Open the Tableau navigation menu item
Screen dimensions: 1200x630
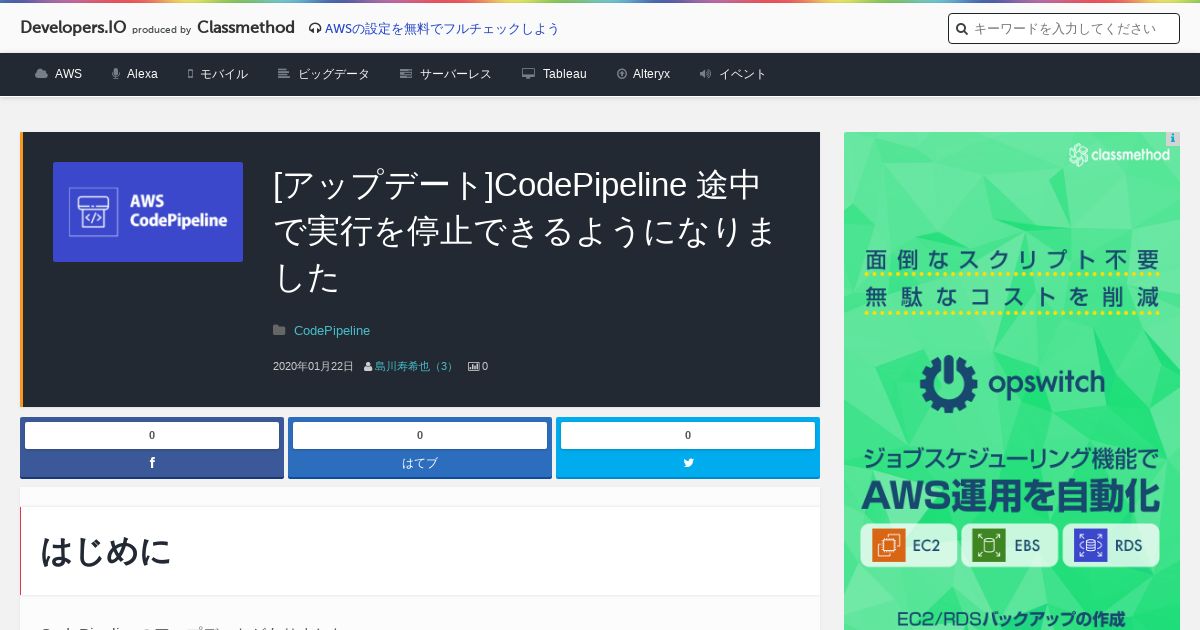[565, 74]
